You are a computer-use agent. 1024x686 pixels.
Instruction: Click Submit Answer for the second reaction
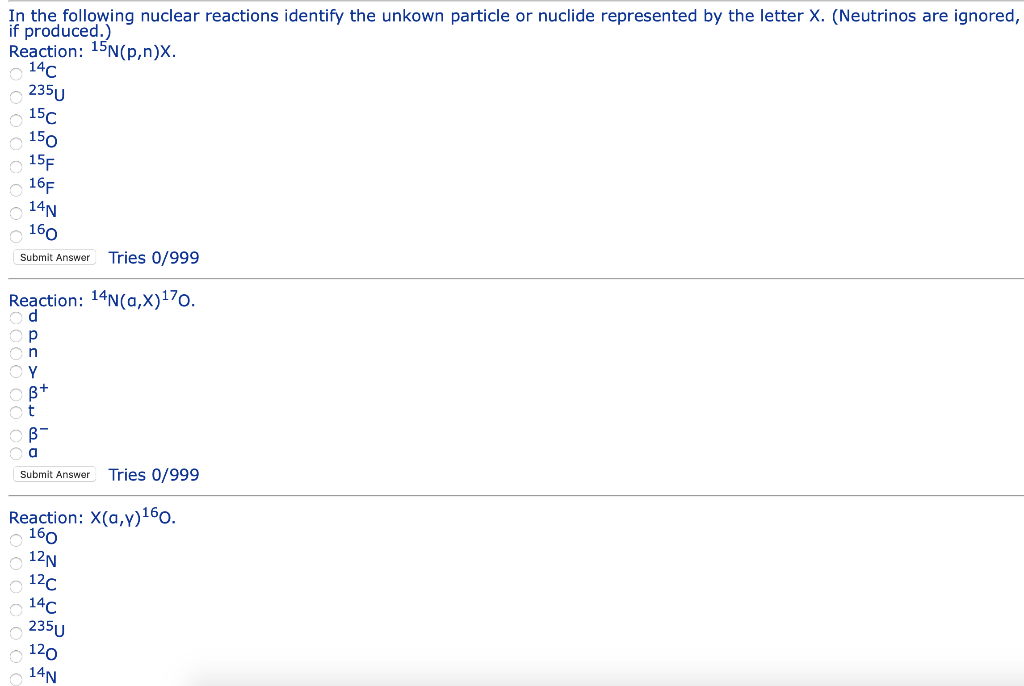53,474
